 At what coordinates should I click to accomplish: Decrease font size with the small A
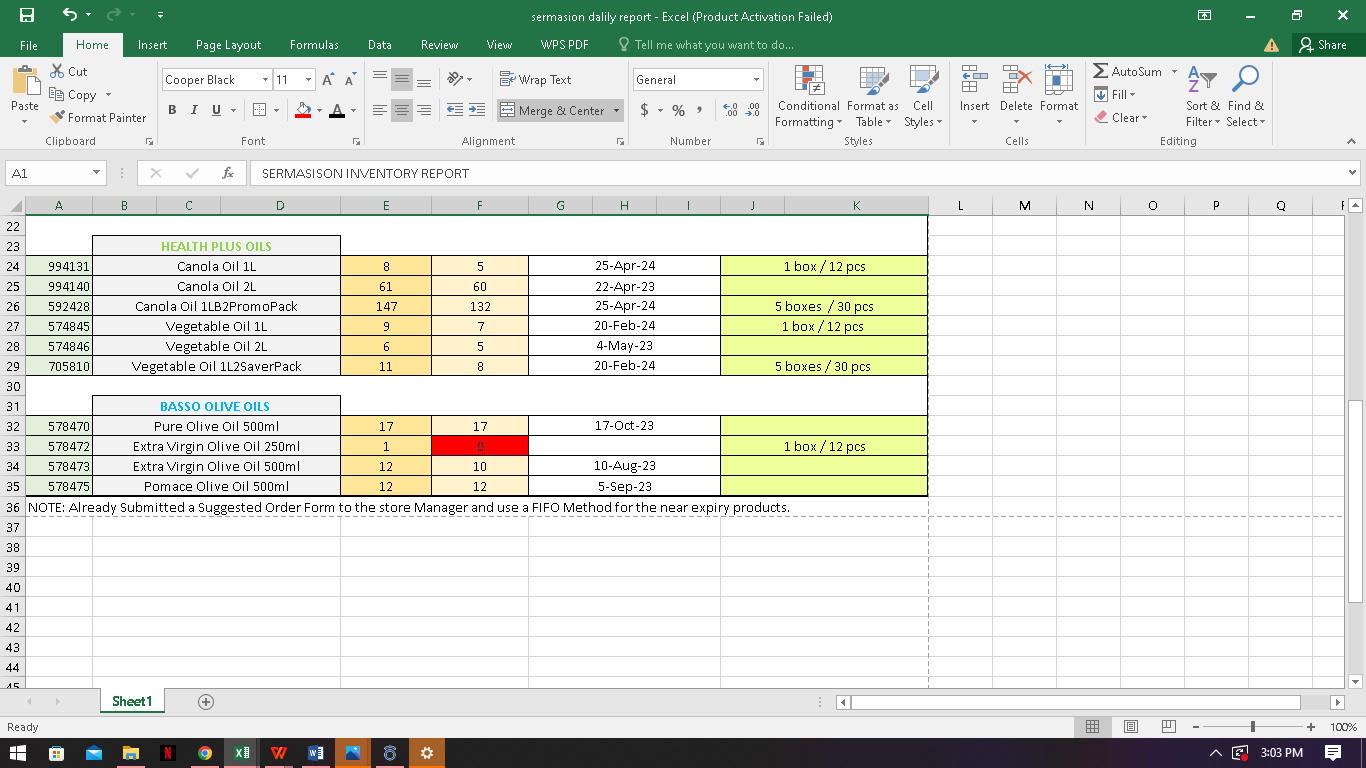(x=349, y=80)
